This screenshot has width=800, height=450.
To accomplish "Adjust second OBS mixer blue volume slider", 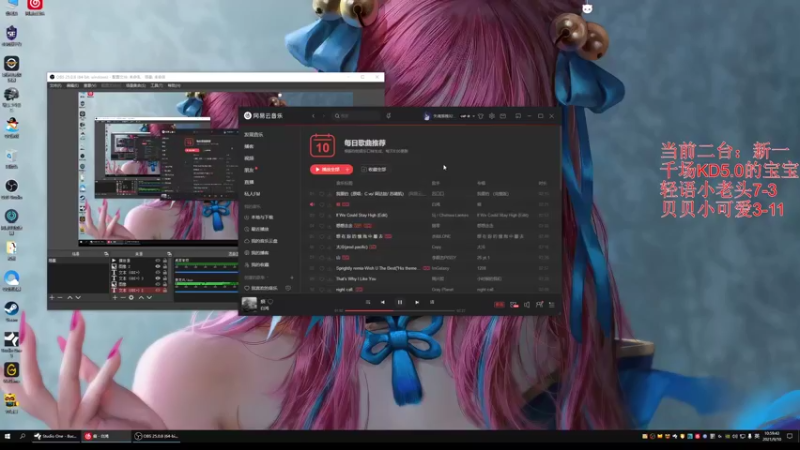I will (x=206, y=292).
